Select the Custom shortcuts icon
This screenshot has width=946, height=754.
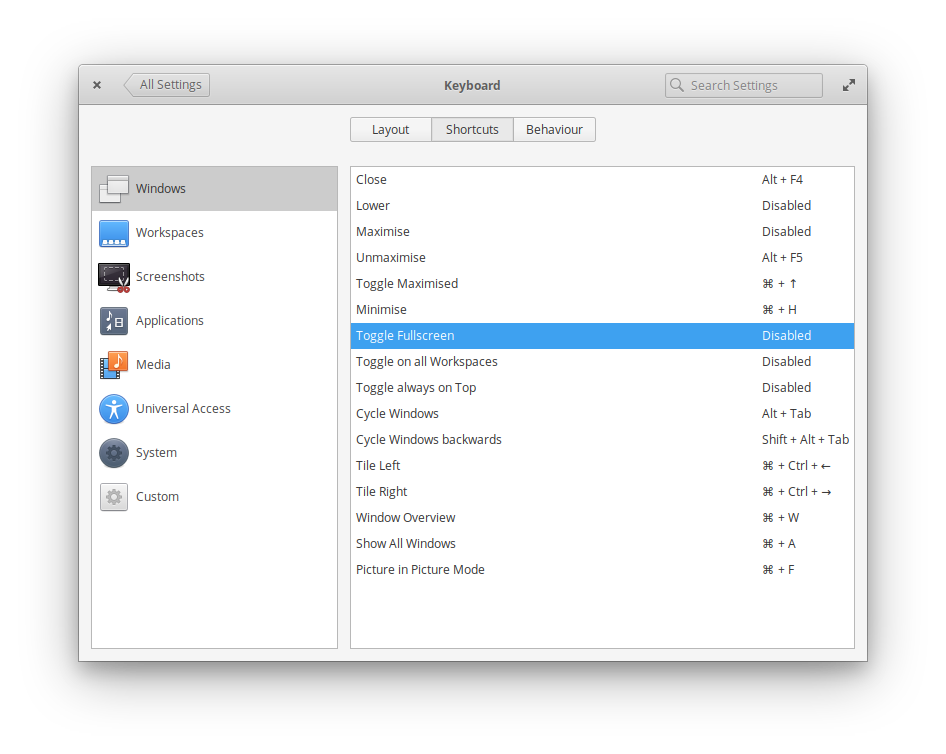click(113, 497)
